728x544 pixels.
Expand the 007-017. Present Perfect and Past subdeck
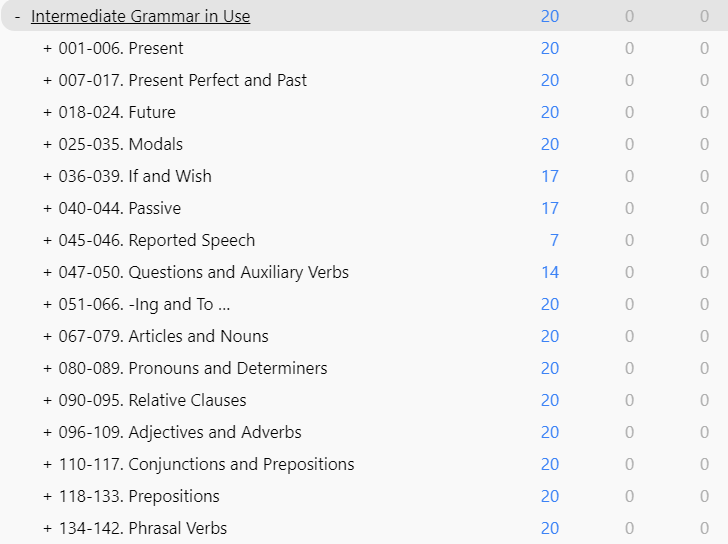47,80
